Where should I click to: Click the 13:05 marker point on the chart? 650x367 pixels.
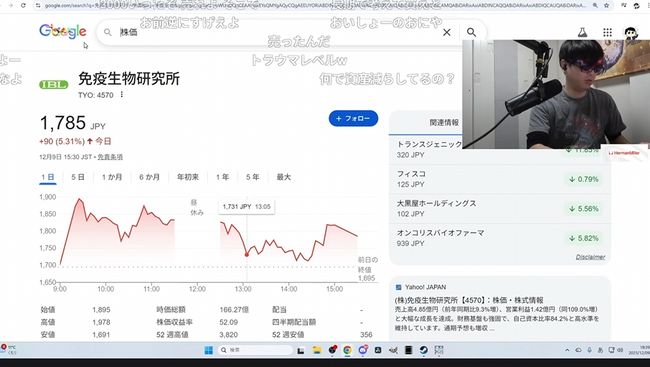click(x=247, y=255)
